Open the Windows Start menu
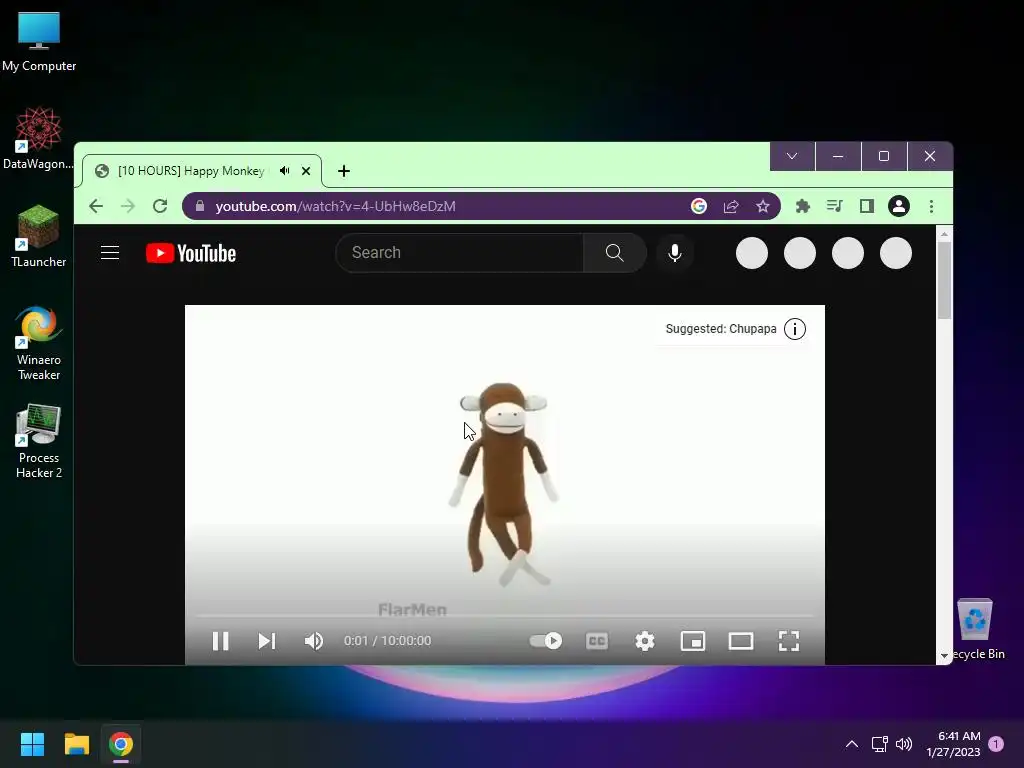This screenshot has height=768, width=1024. point(33,744)
